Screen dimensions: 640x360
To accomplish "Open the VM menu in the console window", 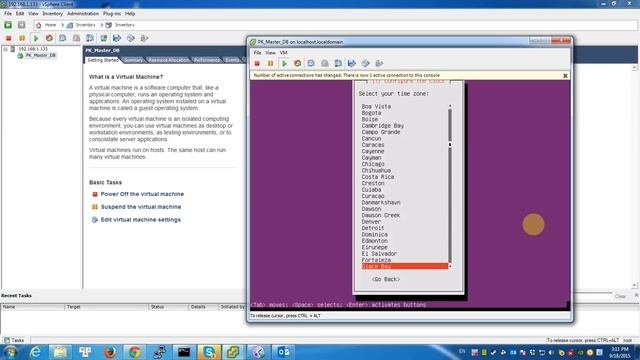I will [283, 53].
